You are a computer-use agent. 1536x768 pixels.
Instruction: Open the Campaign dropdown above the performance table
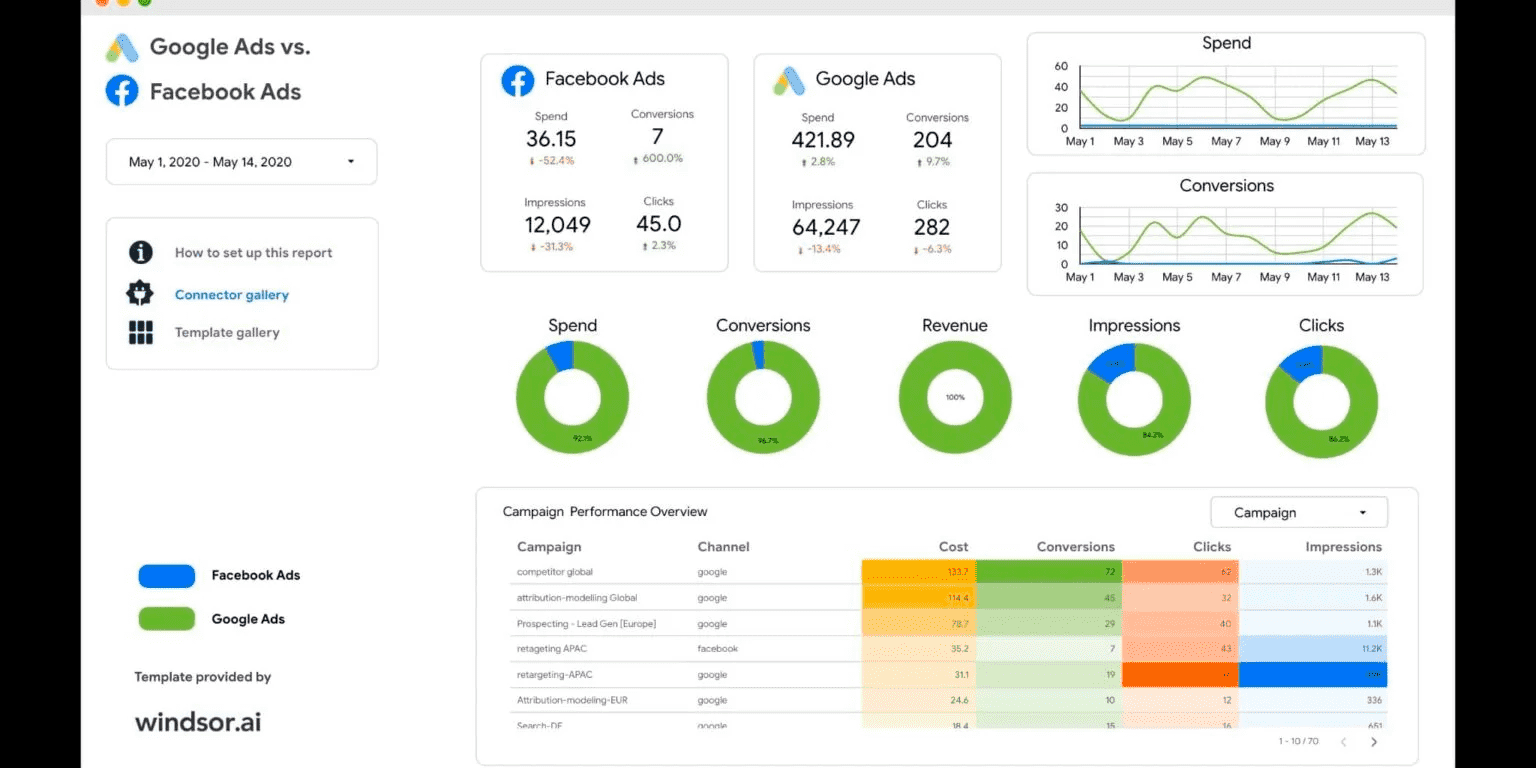pos(1298,511)
